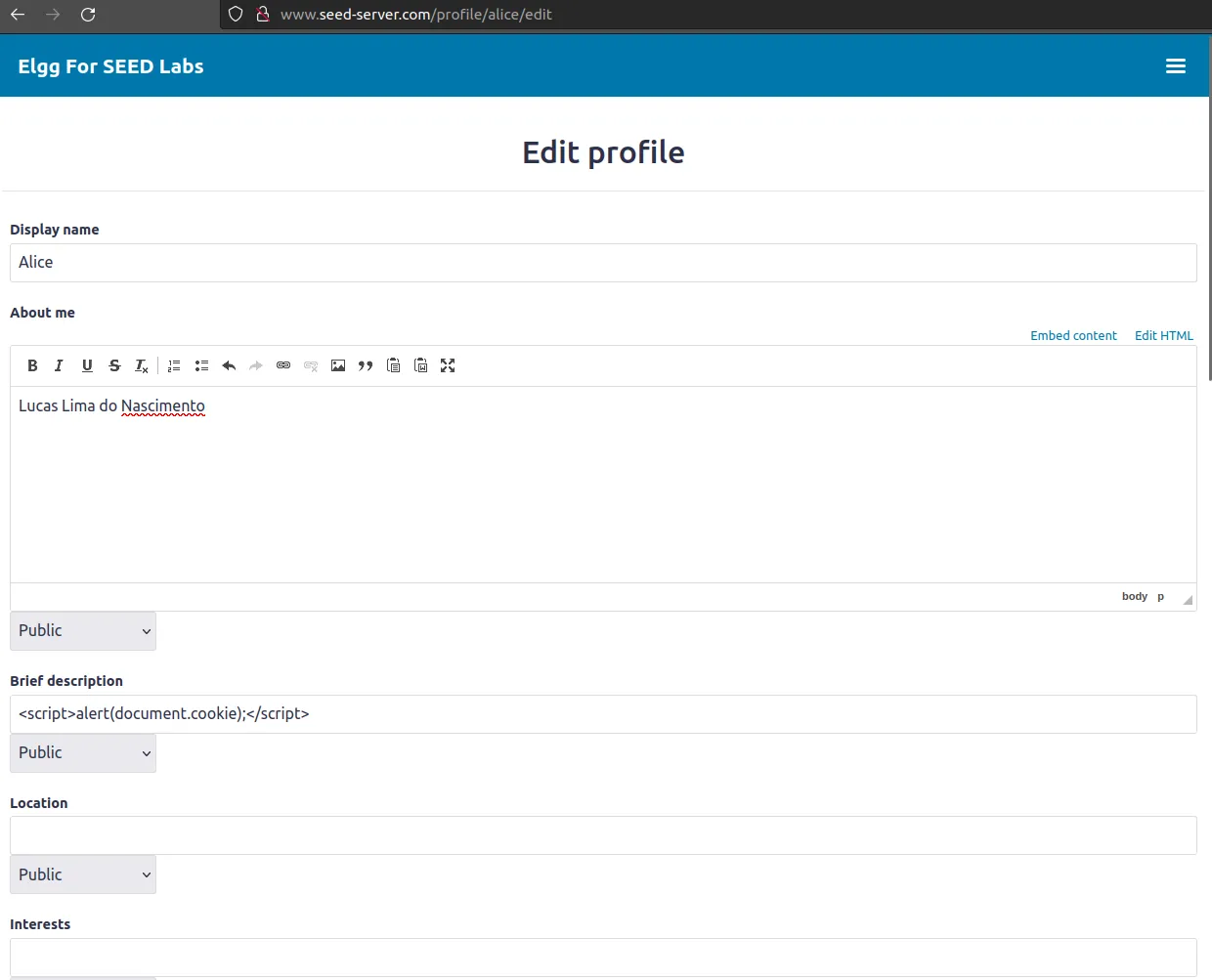
Task: Toggle underline text formatting
Action: pos(87,365)
